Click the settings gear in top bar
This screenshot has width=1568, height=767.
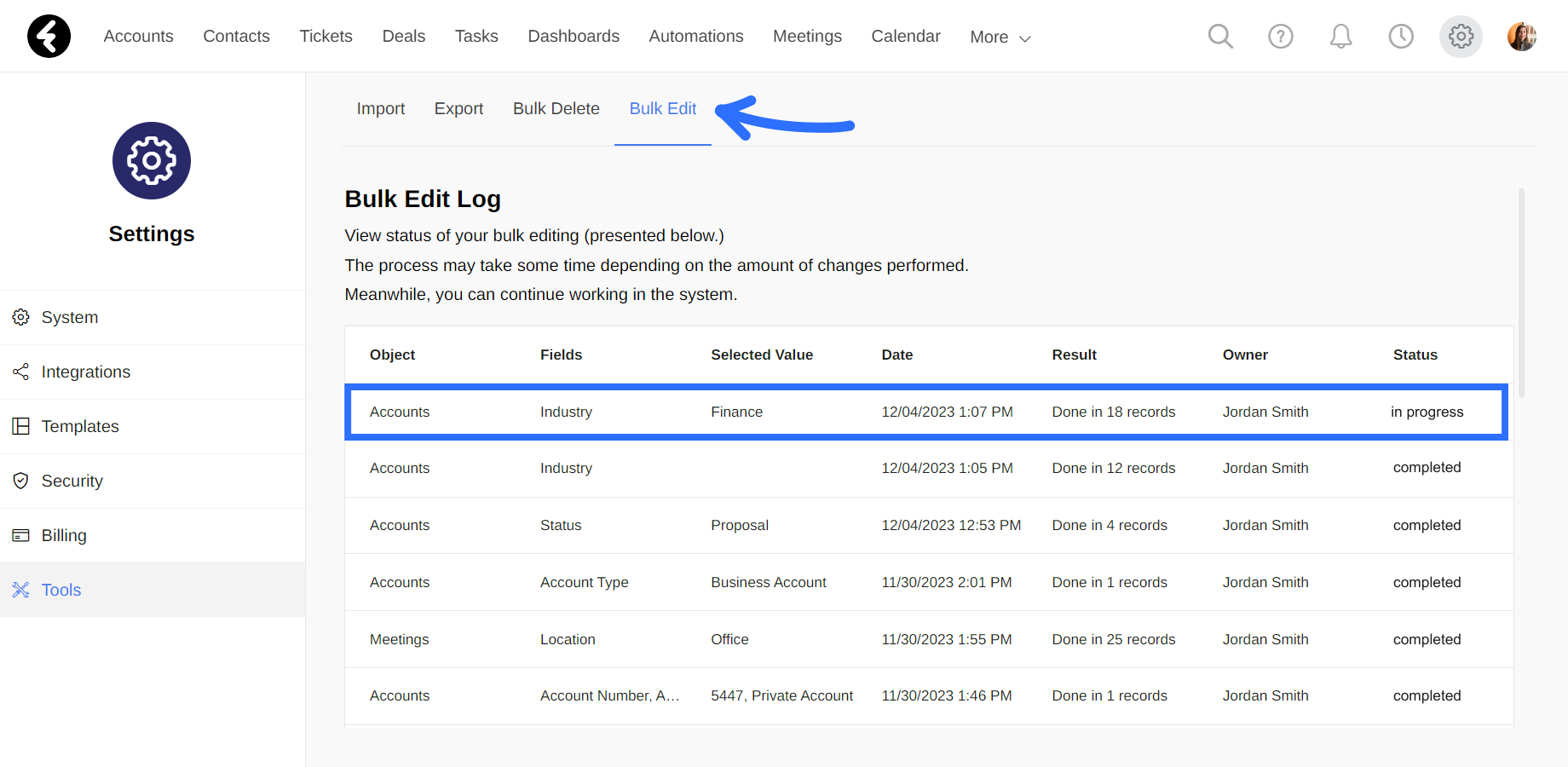click(x=1461, y=36)
